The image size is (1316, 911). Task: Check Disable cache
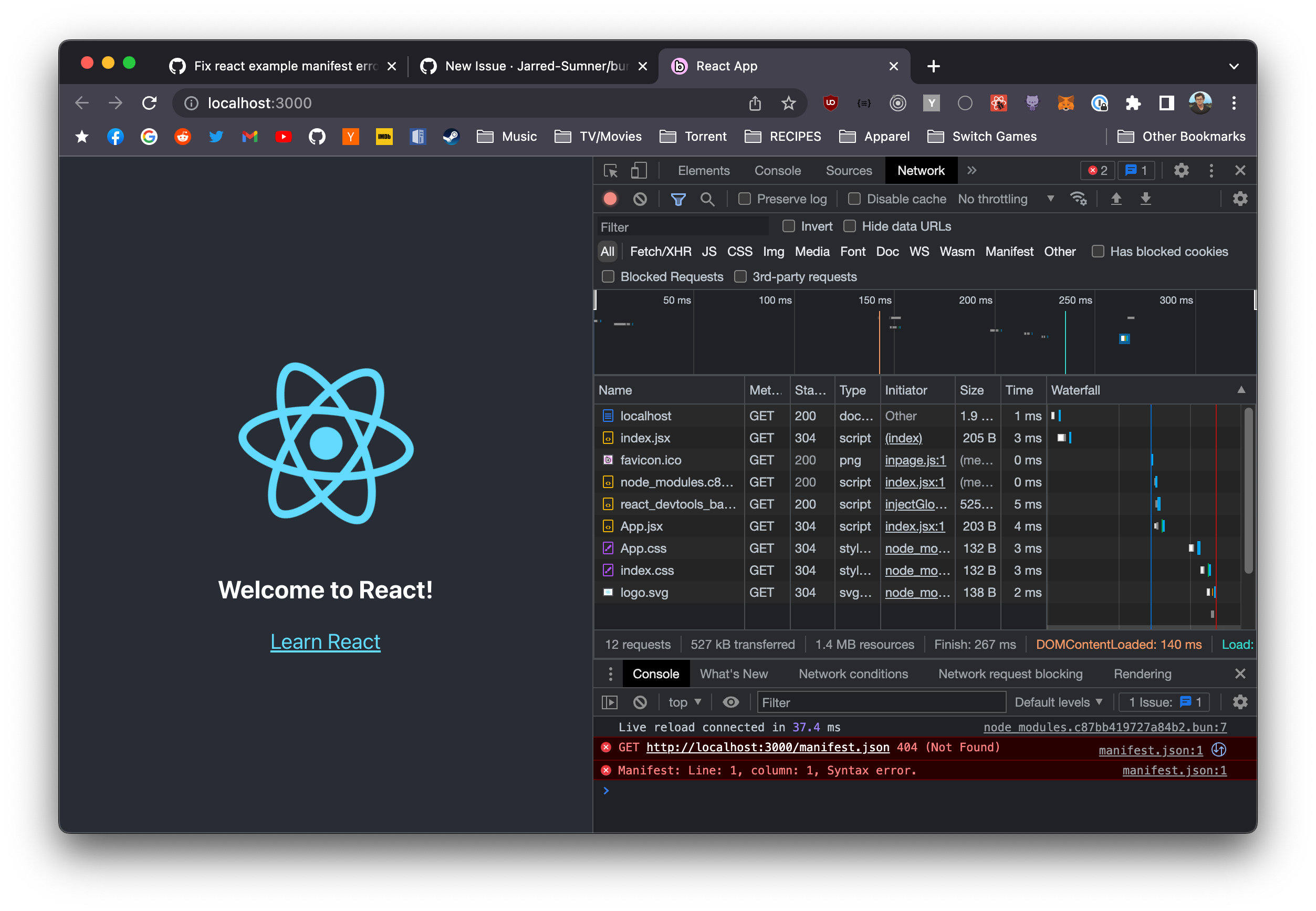[x=854, y=199]
